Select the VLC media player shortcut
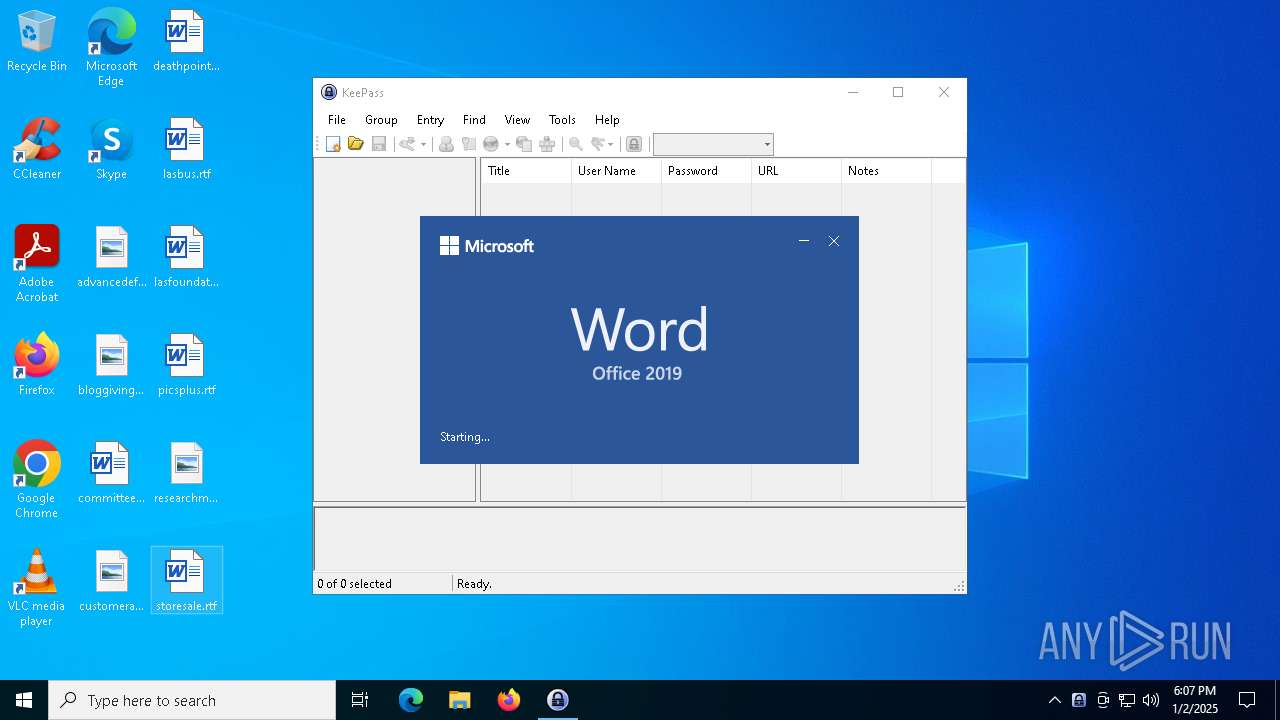Viewport: 1280px width, 720px height. click(x=37, y=587)
